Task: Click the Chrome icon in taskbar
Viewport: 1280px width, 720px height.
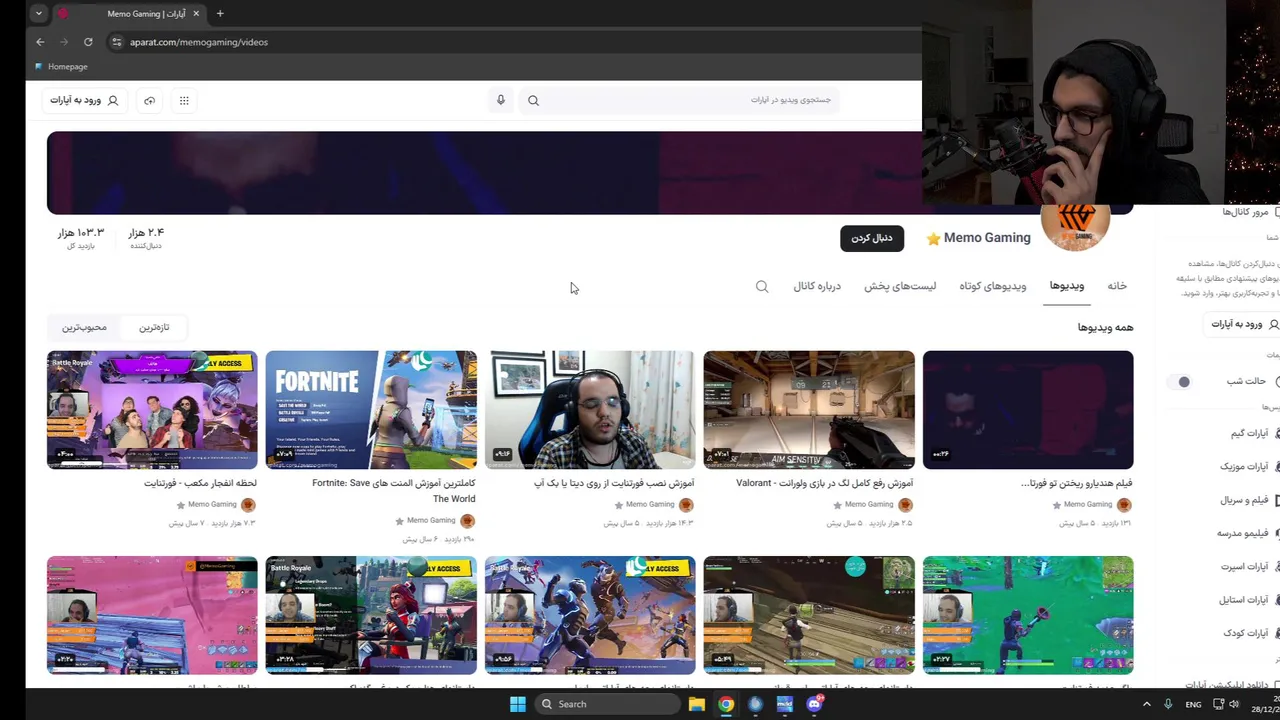Action: 726,704
